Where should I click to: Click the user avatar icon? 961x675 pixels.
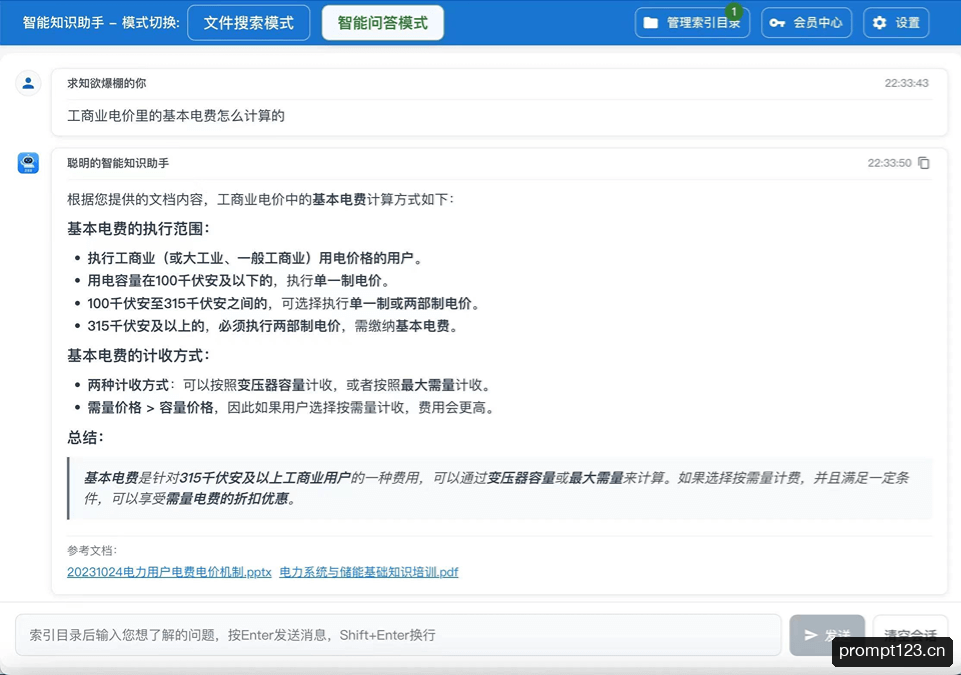tap(28, 83)
